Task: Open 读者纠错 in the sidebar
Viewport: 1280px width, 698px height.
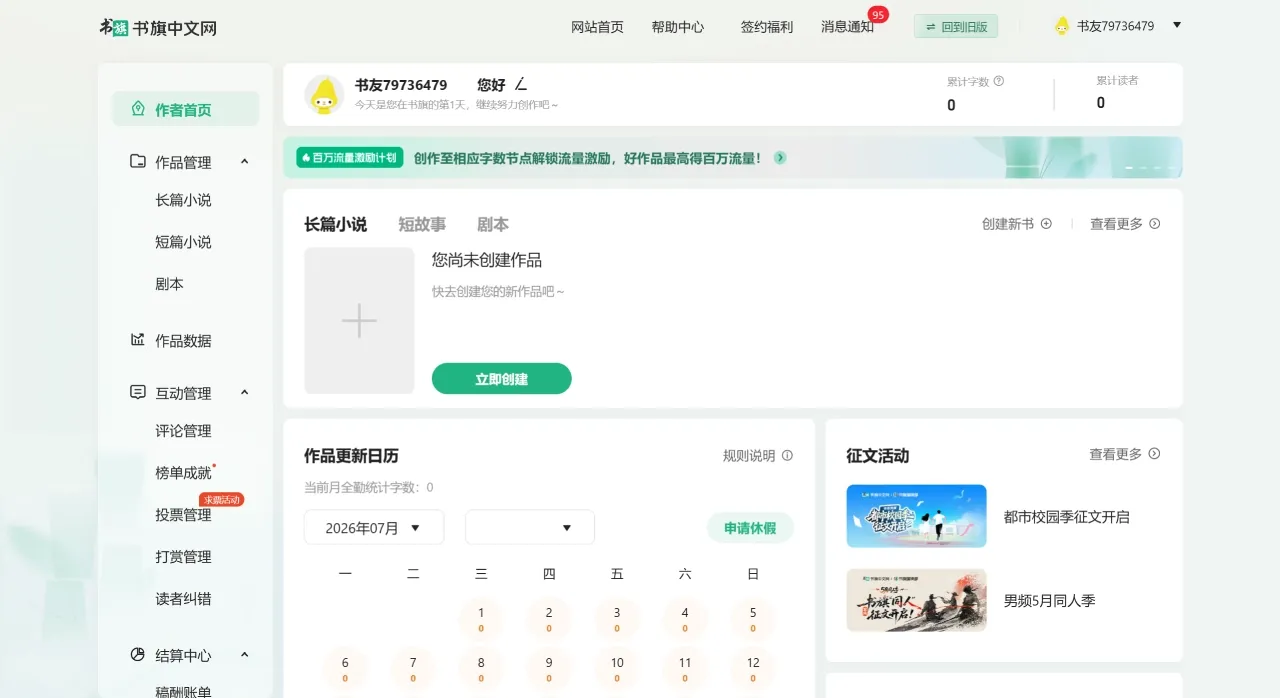Action: click(x=183, y=599)
